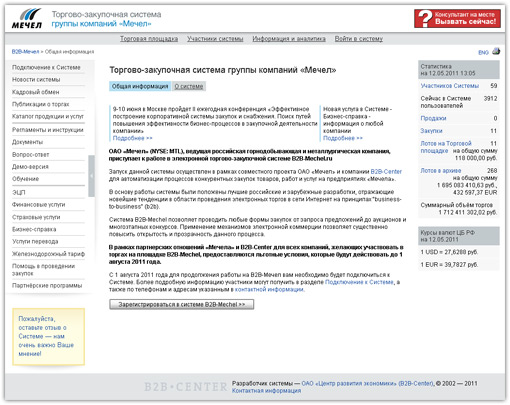Select the Общая информация tab
This screenshot has height=405, width=510.
point(140,86)
